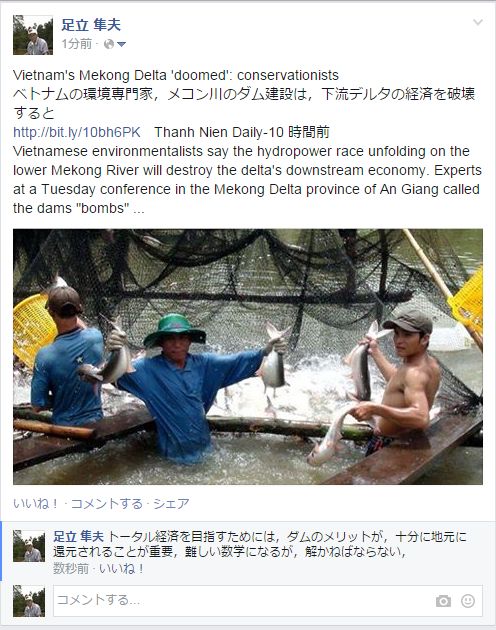Open the post options chevron menu
496x630 pixels.
478,22
